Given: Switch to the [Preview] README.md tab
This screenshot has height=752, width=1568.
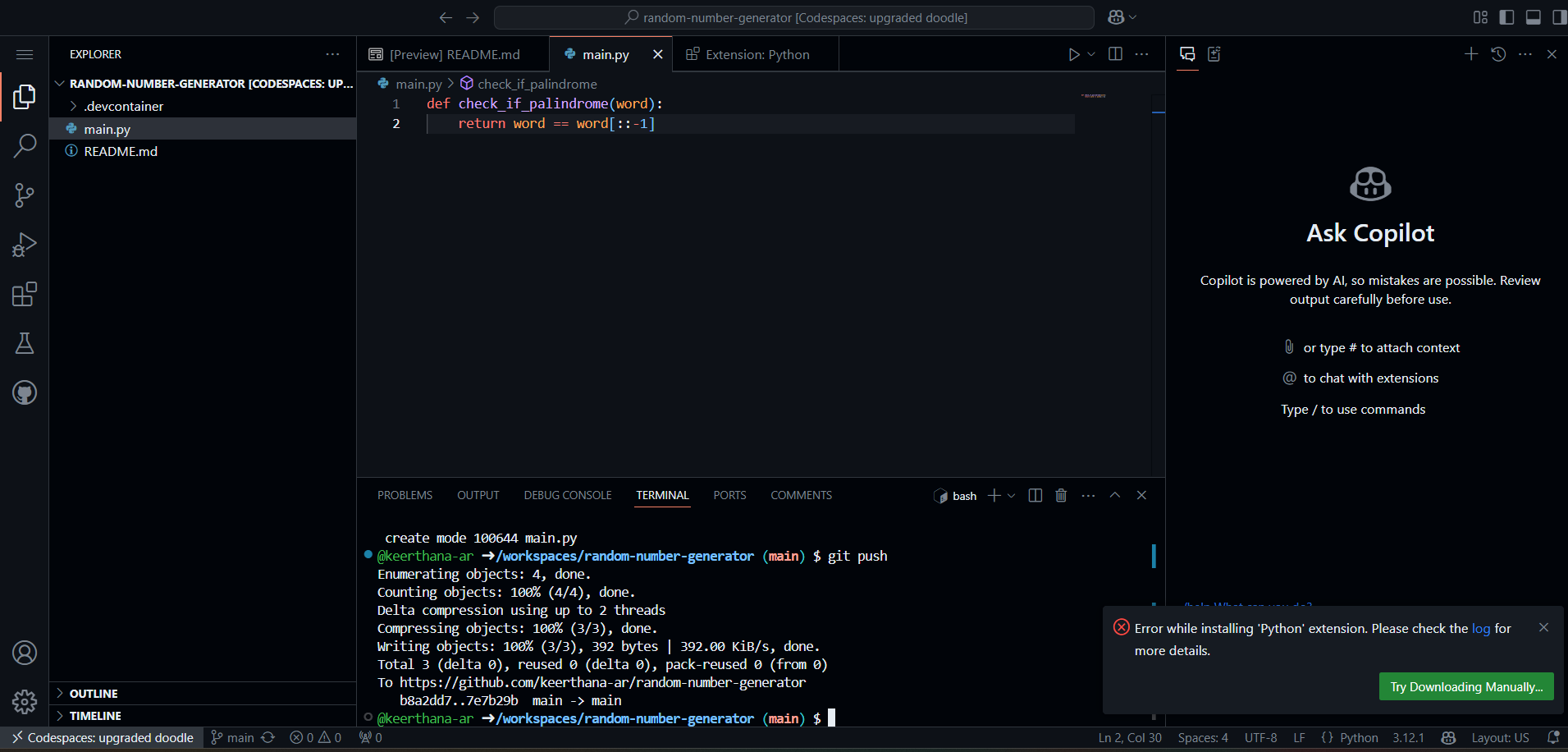Looking at the screenshot, I should 454,54.
